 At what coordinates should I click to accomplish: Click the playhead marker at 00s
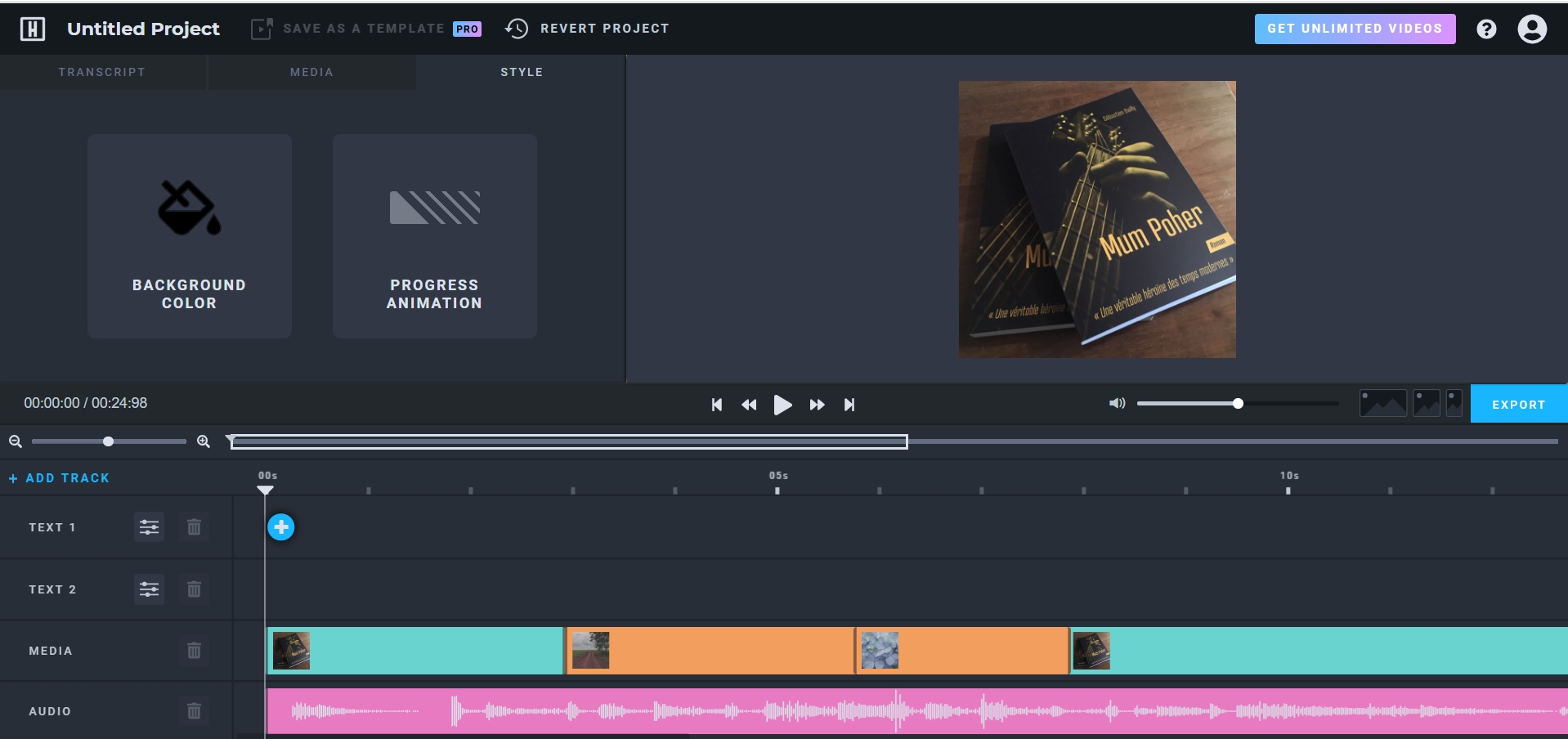point(265,490)
